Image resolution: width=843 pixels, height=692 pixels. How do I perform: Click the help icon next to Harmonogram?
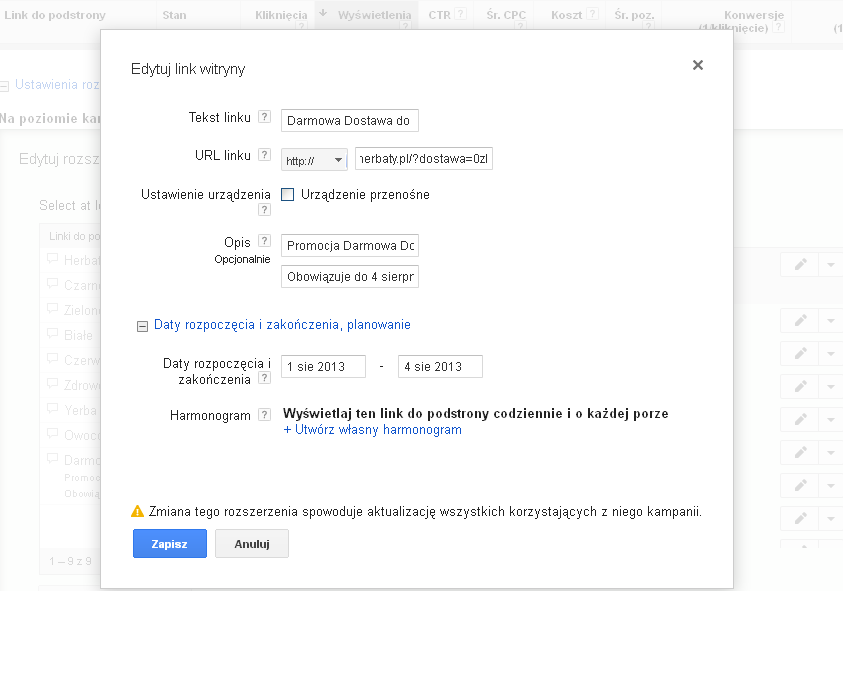264,415
